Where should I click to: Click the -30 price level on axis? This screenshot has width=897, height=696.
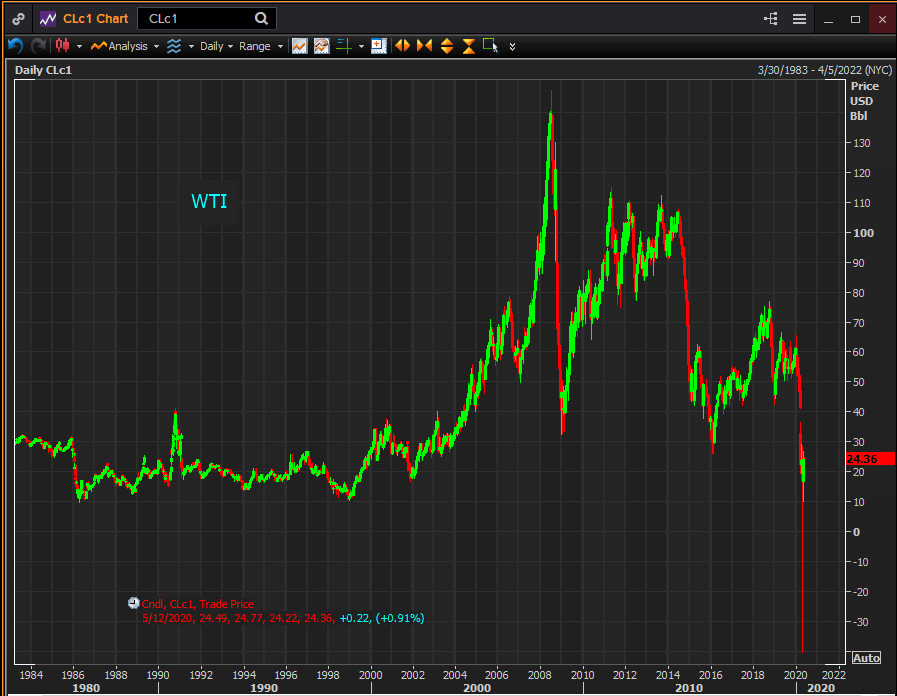[862, 622]
